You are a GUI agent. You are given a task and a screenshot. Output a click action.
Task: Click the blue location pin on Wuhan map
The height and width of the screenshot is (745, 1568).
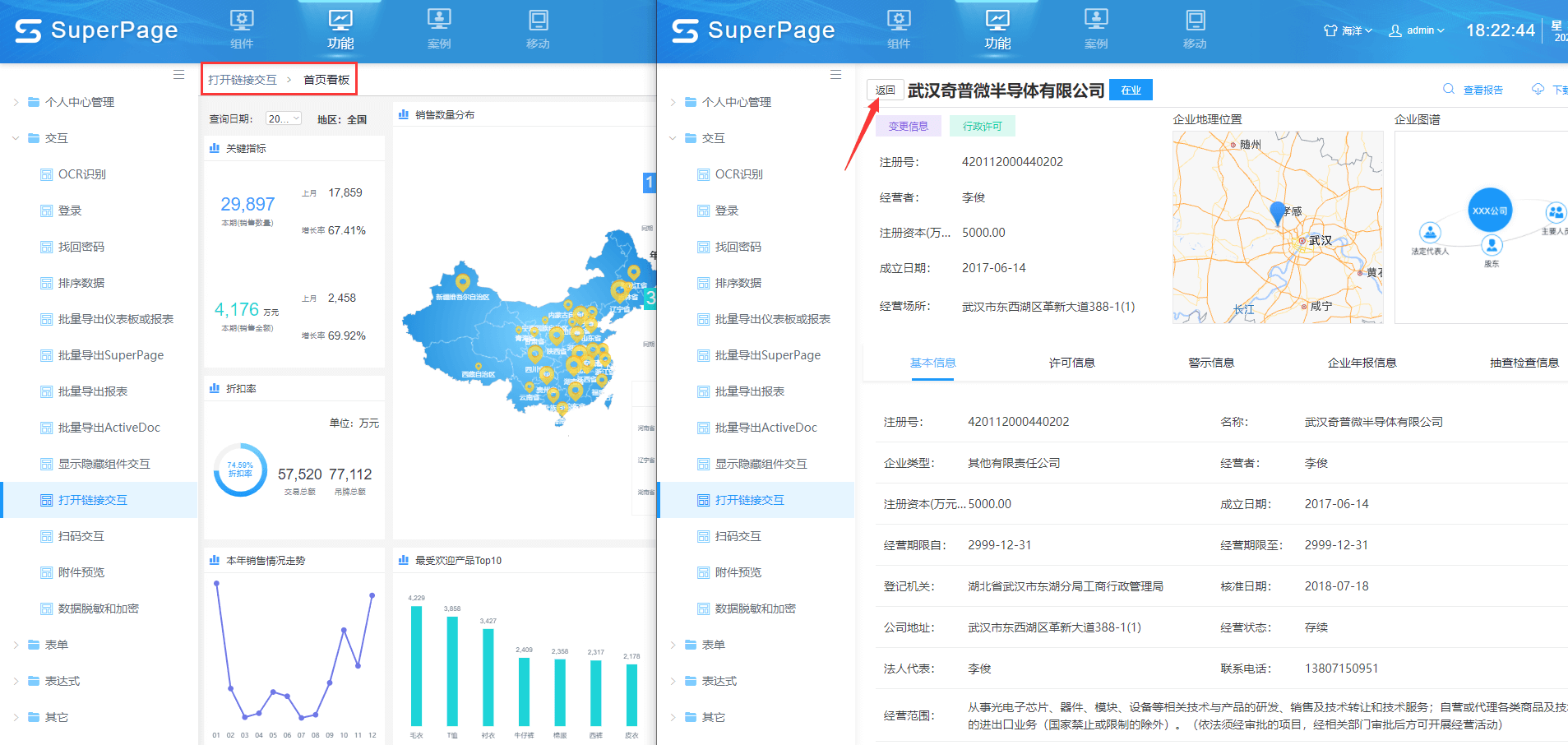tap(1277, 212)
